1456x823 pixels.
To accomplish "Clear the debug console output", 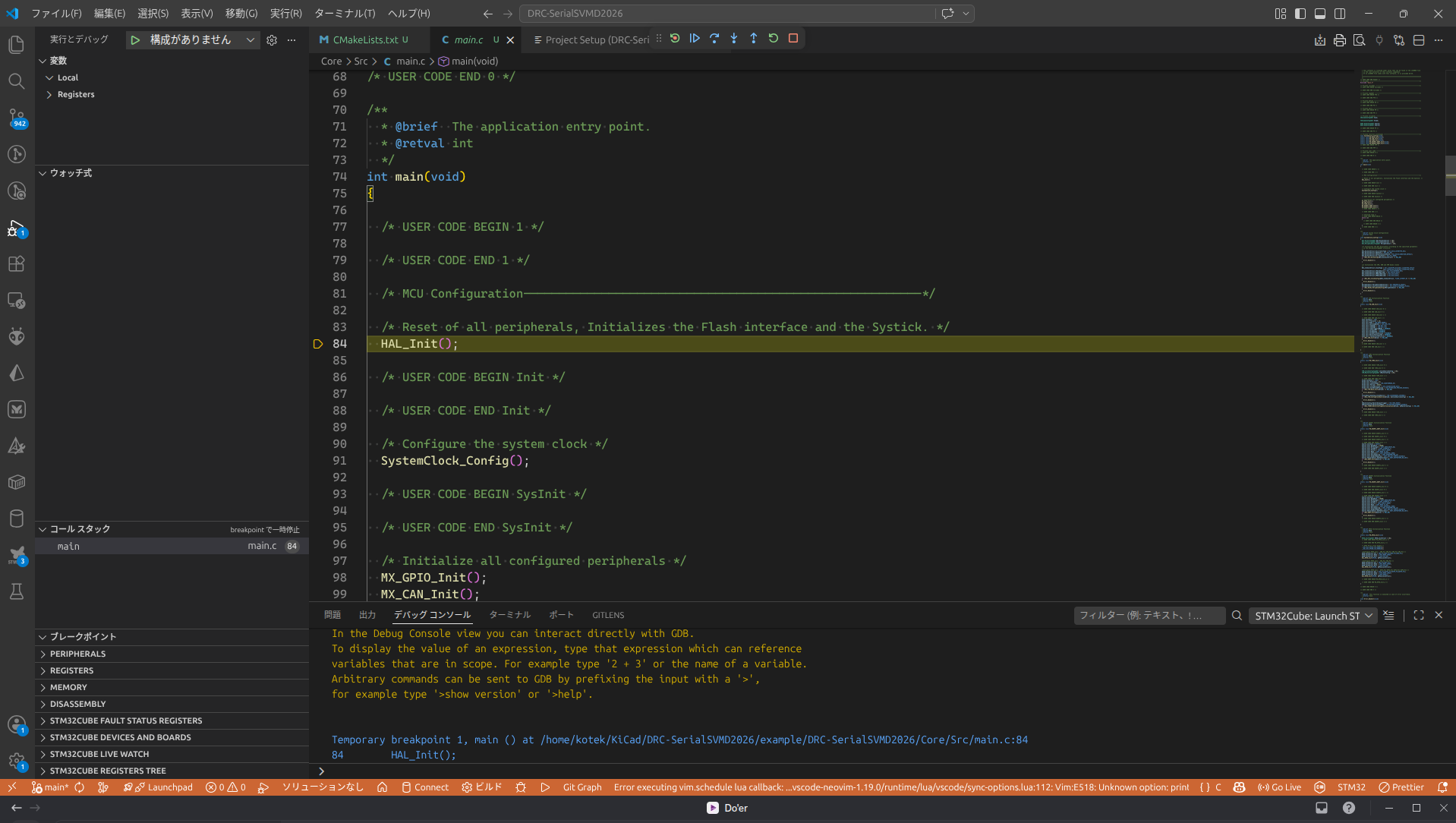I will tap(1388, 616).
